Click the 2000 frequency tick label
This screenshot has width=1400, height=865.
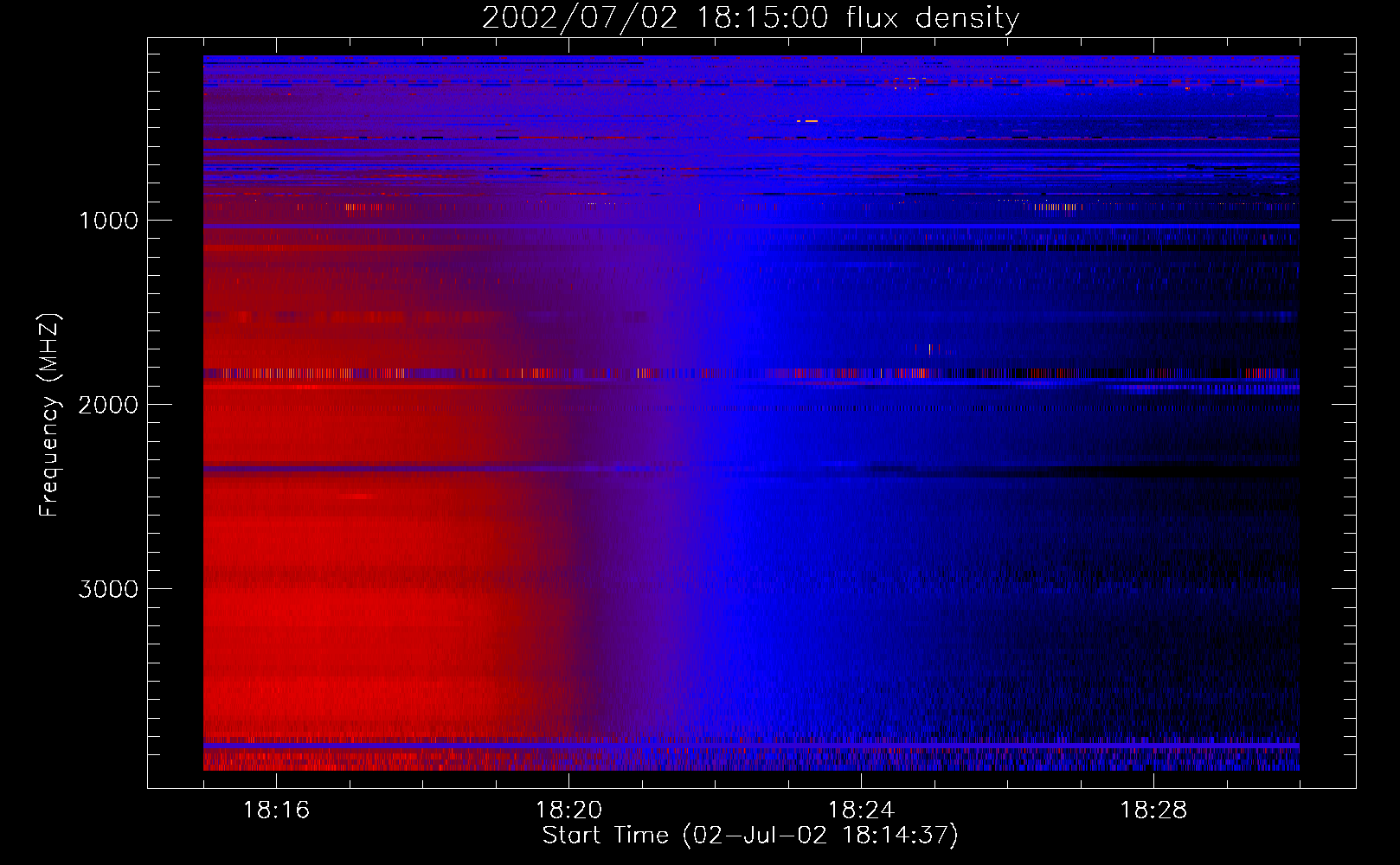(x=108, y=405)
